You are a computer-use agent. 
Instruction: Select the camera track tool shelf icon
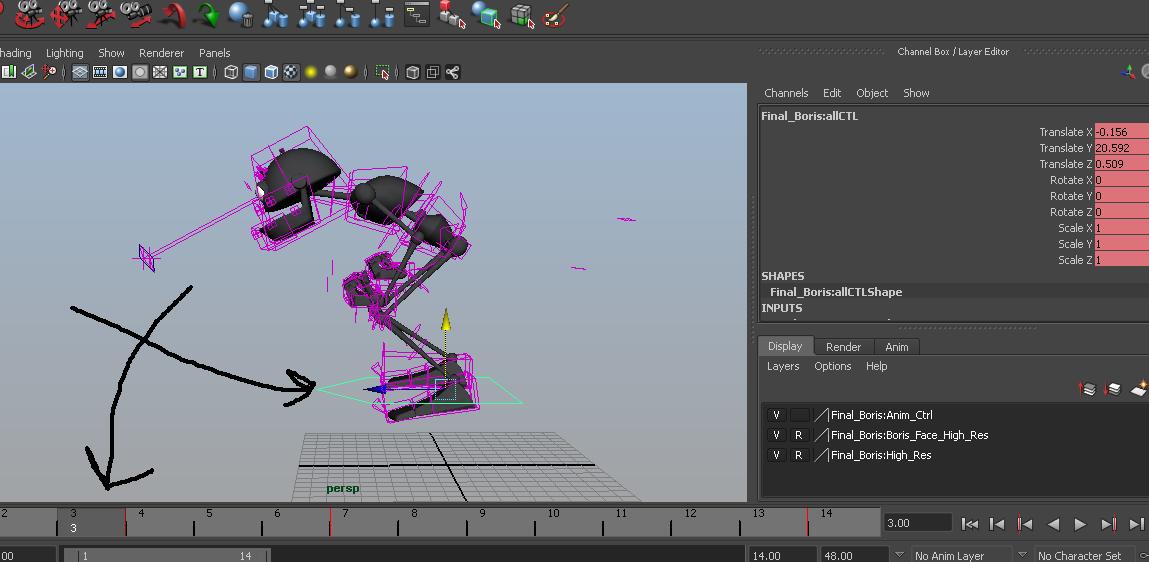point(66,13)
